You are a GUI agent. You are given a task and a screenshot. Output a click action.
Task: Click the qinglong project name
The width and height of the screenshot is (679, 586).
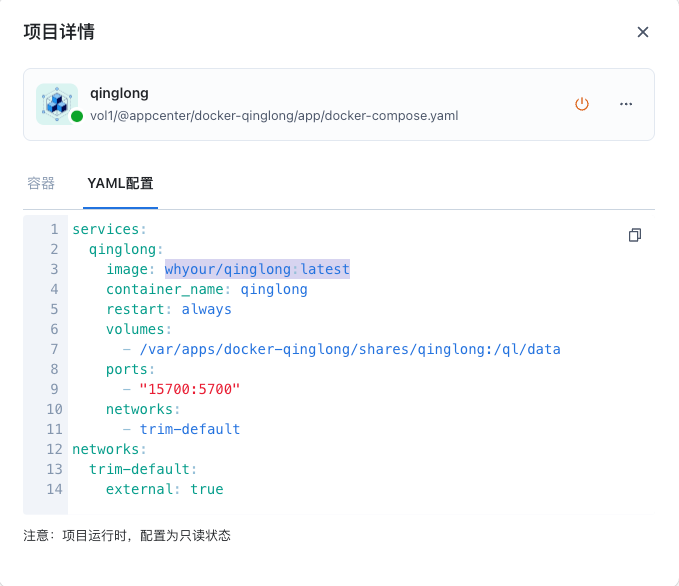pyautogui.click(x=119, y=93)
